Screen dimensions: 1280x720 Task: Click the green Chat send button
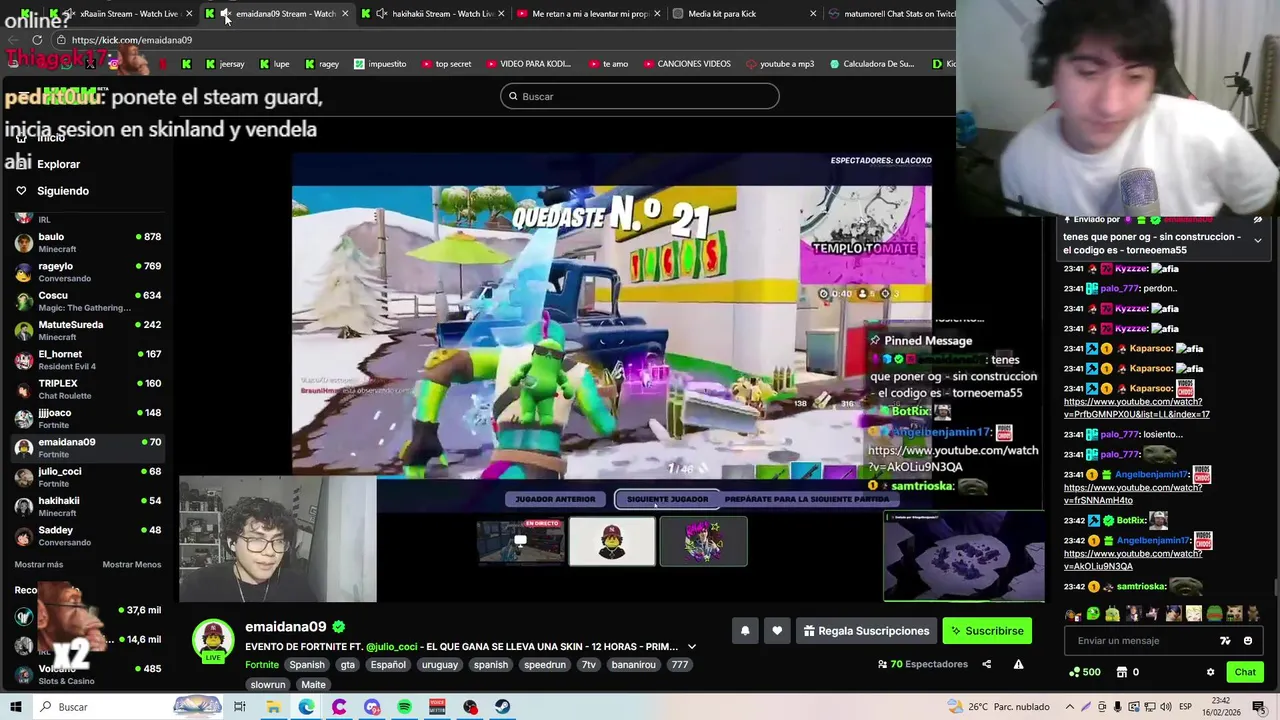(x=1245, y=672)
